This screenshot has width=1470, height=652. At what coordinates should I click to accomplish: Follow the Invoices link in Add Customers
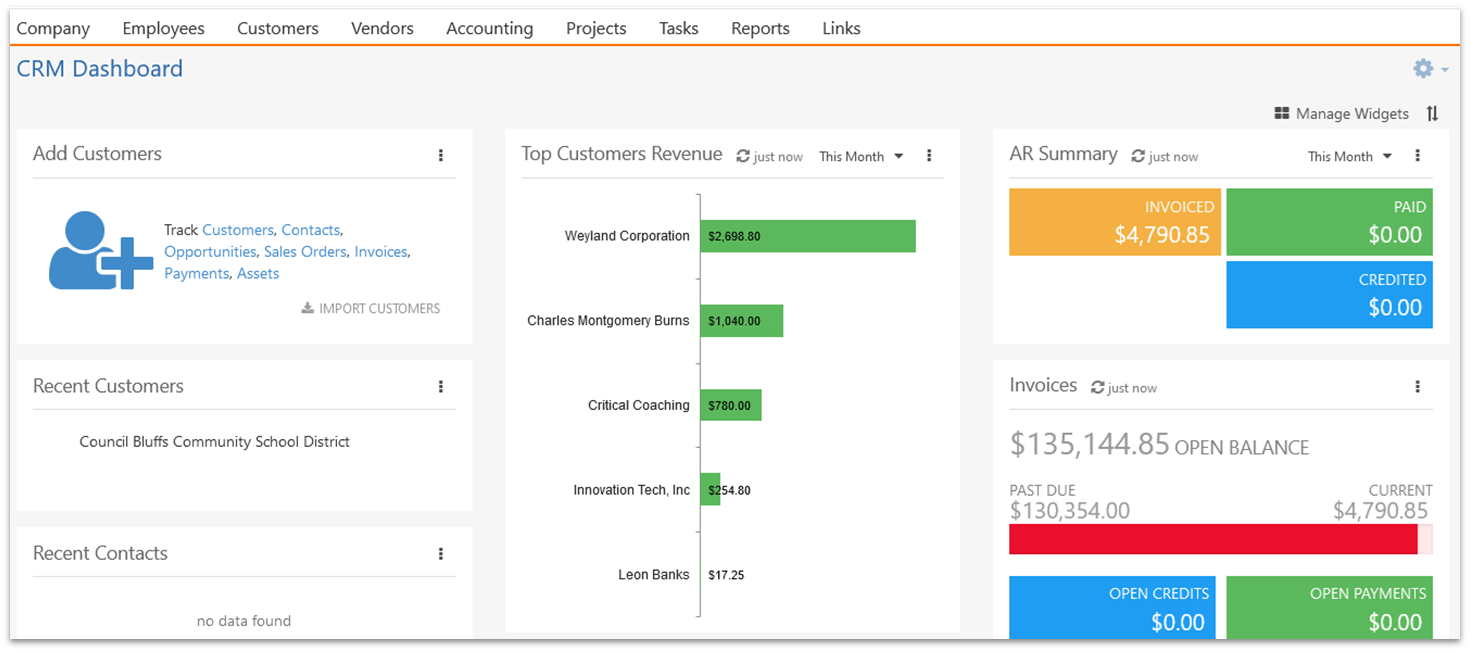point(381,252)
